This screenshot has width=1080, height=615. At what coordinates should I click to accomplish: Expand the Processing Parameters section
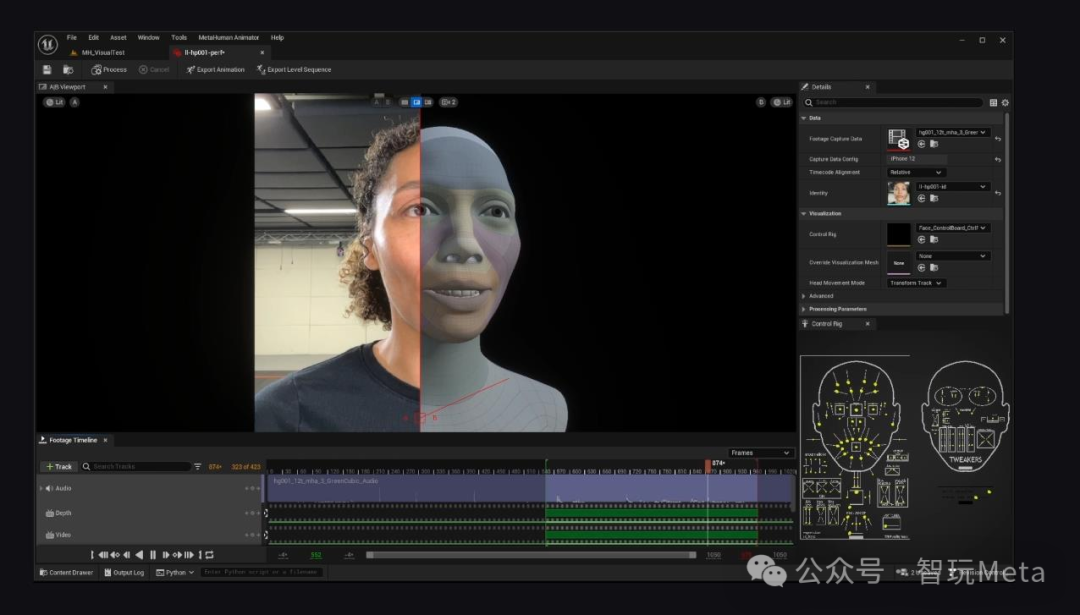point(804,309)
